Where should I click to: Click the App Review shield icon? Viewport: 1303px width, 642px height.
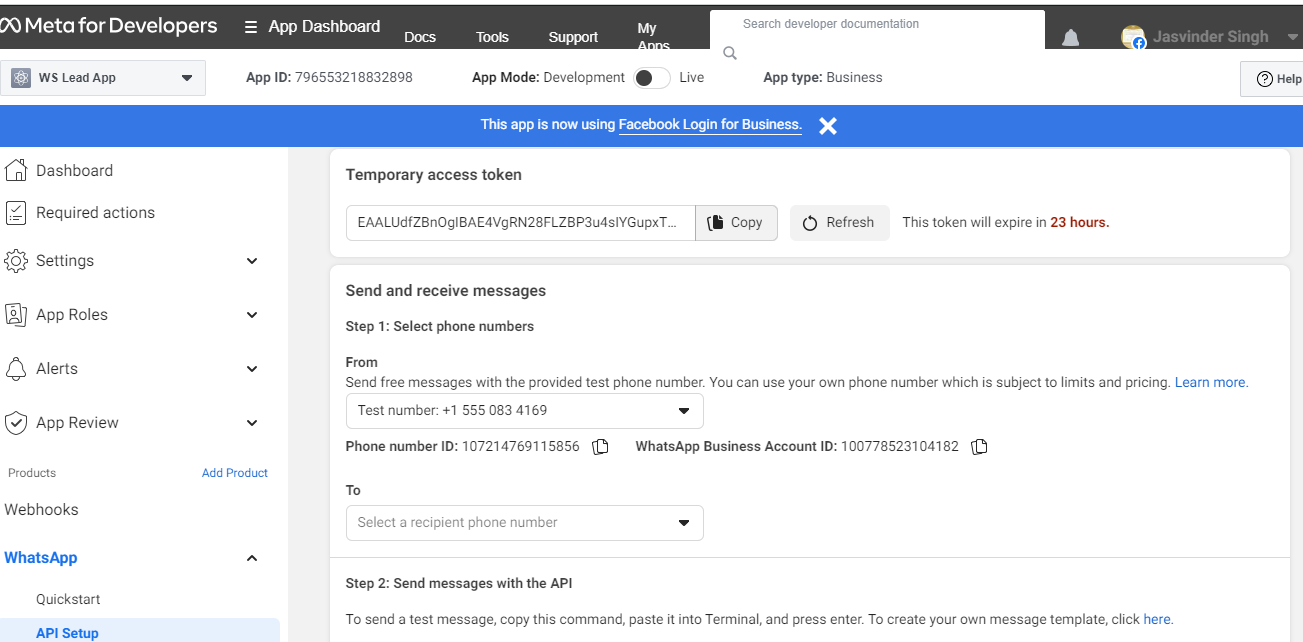pyautogui.click(x=16, y=423)
